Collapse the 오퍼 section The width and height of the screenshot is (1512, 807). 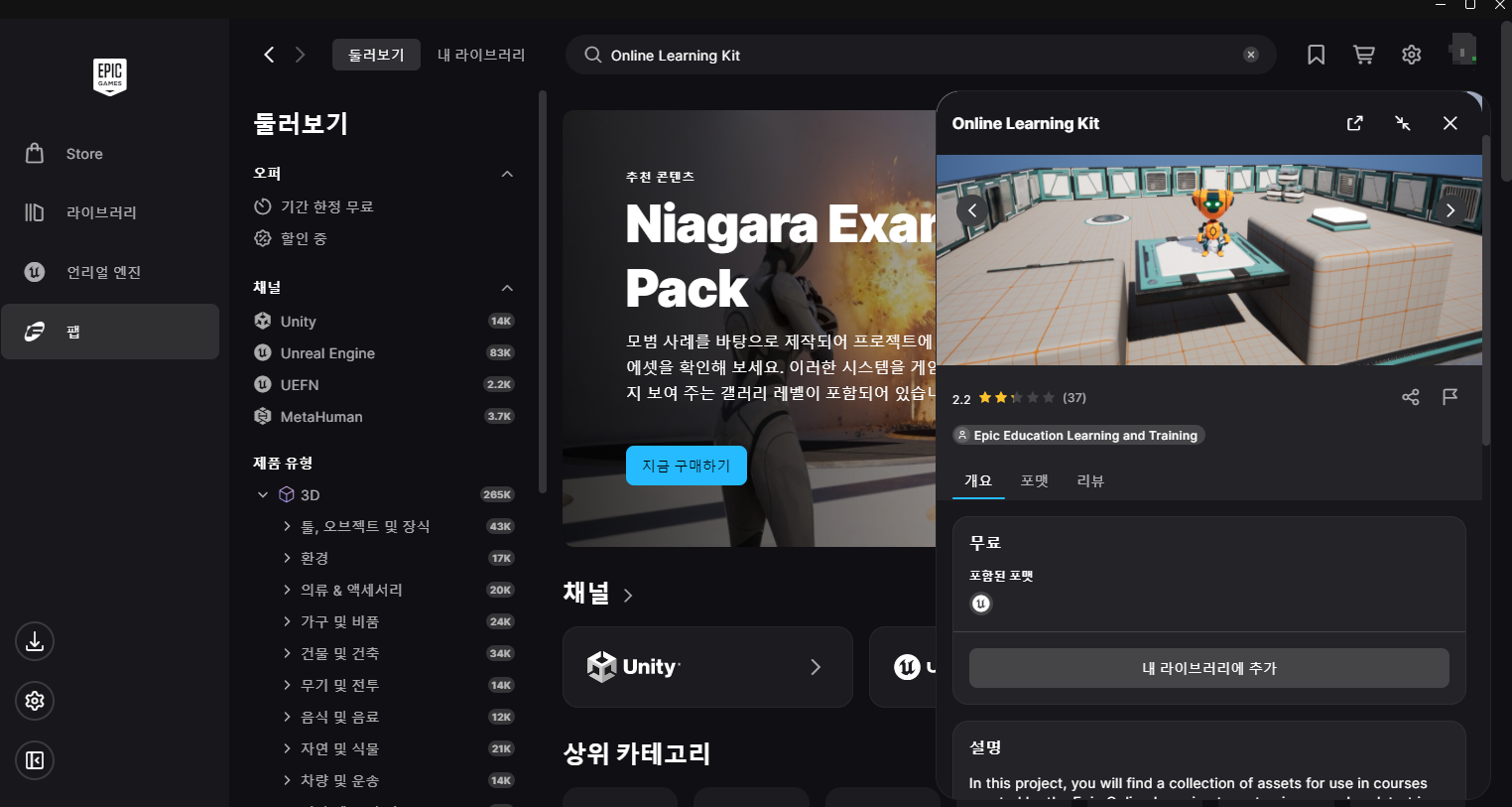pyautogui.click(x=507, y=174)
